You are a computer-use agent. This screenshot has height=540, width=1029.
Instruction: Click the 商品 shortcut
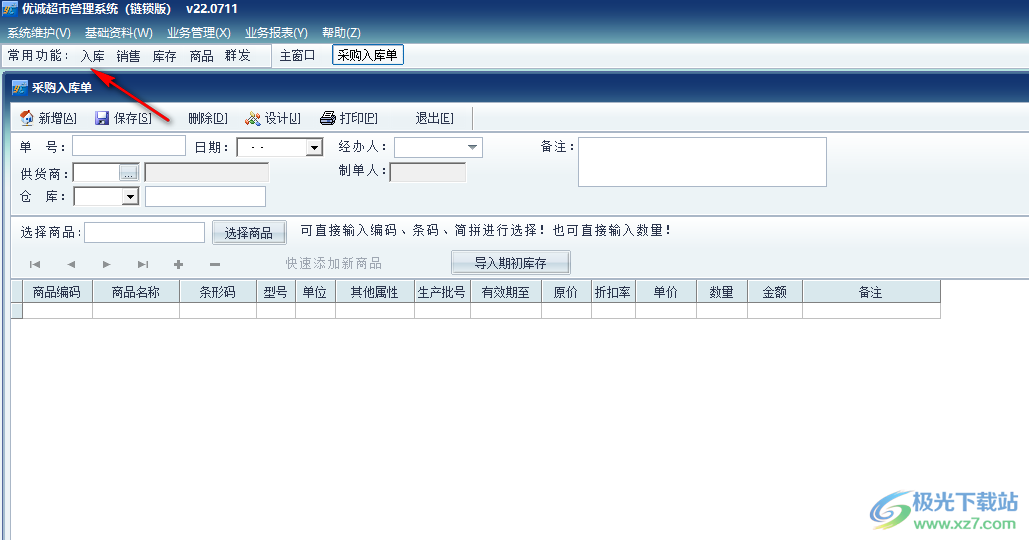click(x=201, y=56)
